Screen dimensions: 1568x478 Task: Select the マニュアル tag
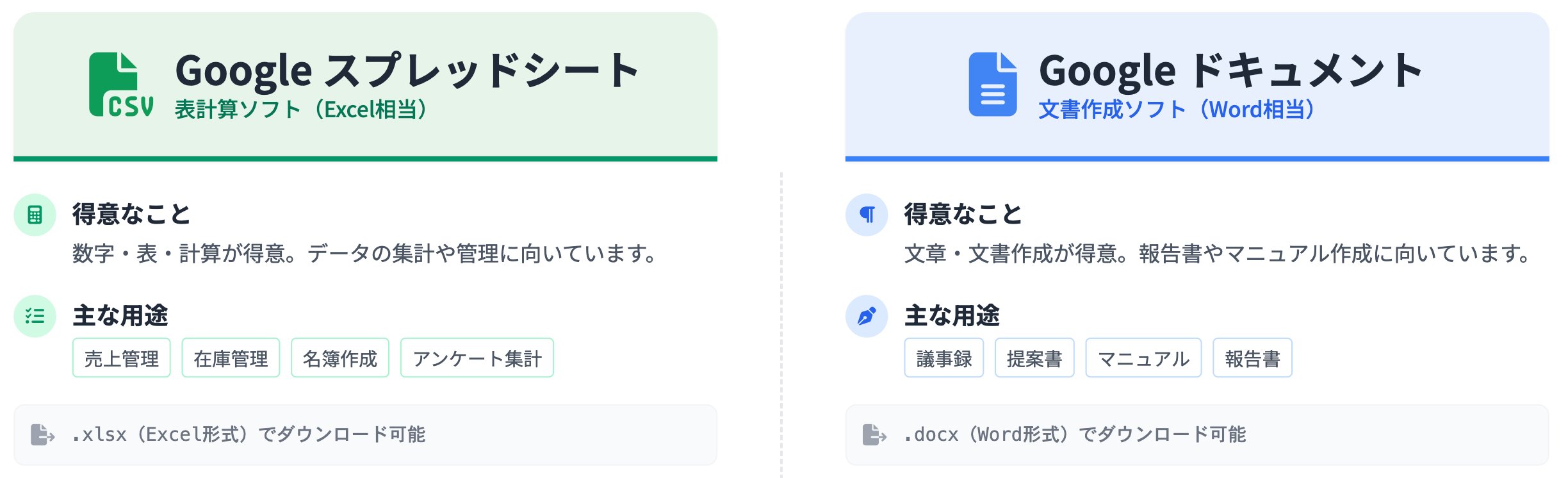[x=1143, y=358]
